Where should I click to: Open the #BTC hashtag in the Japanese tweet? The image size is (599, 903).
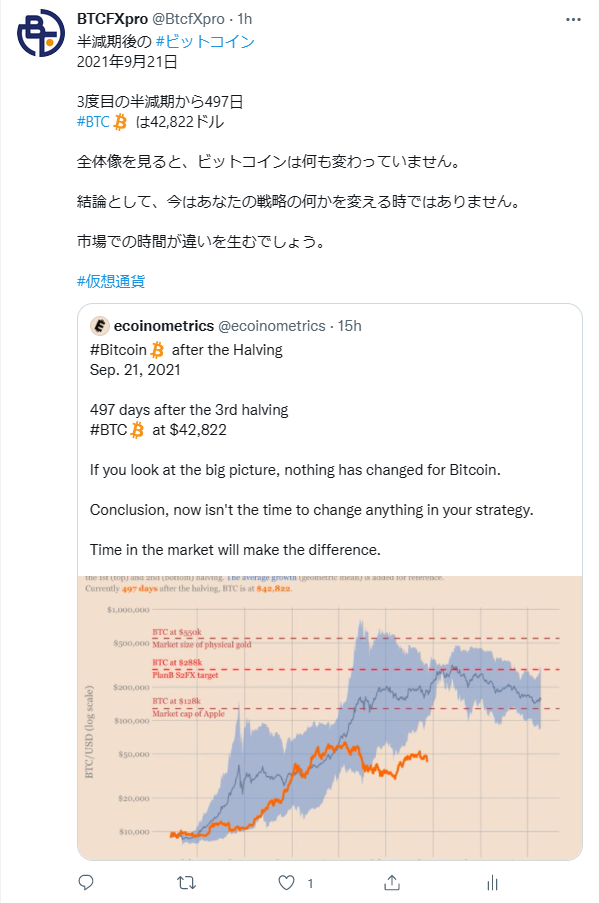pyautogui.click(x=93, y=122)
